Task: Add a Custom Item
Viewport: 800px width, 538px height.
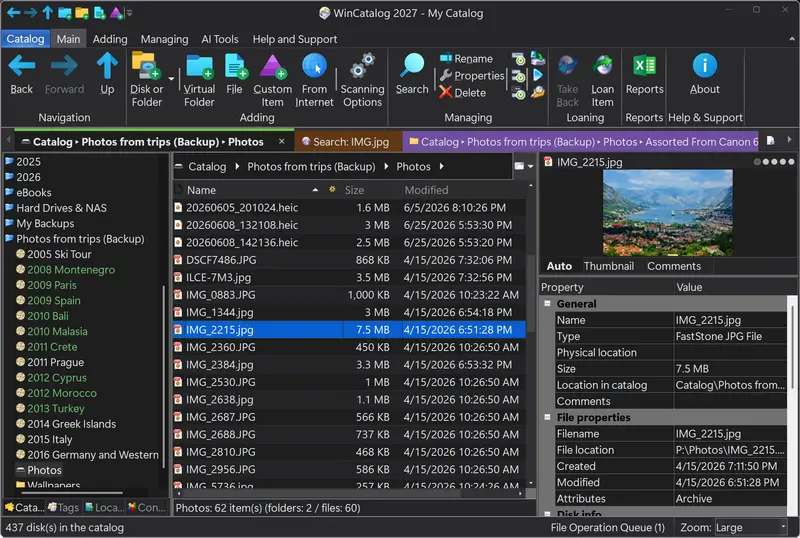Action: [272, 80]
